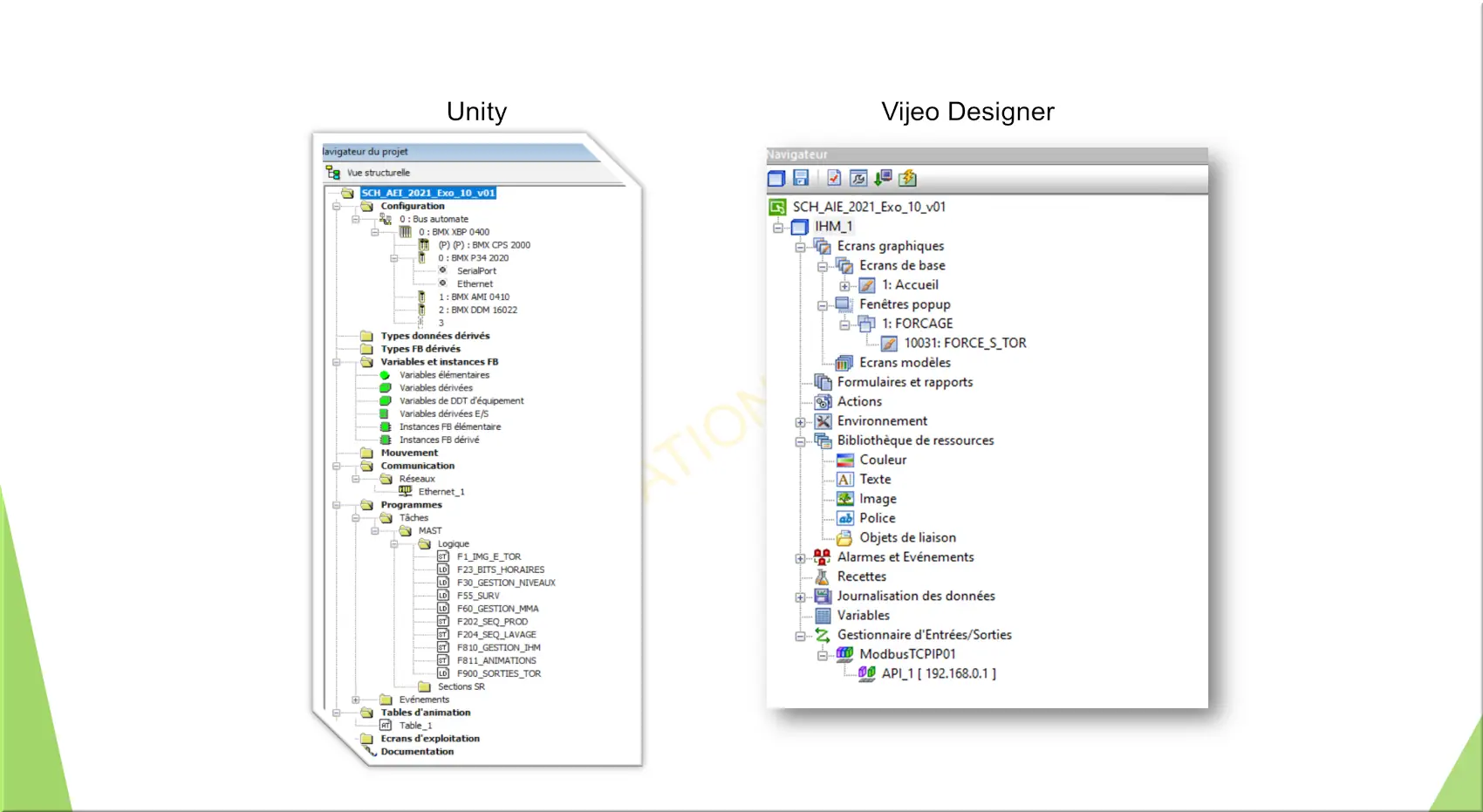Select 0 : BMX P34 2020 processor
Viewport: 1483px width, 812px height.
tap(473, 258)
